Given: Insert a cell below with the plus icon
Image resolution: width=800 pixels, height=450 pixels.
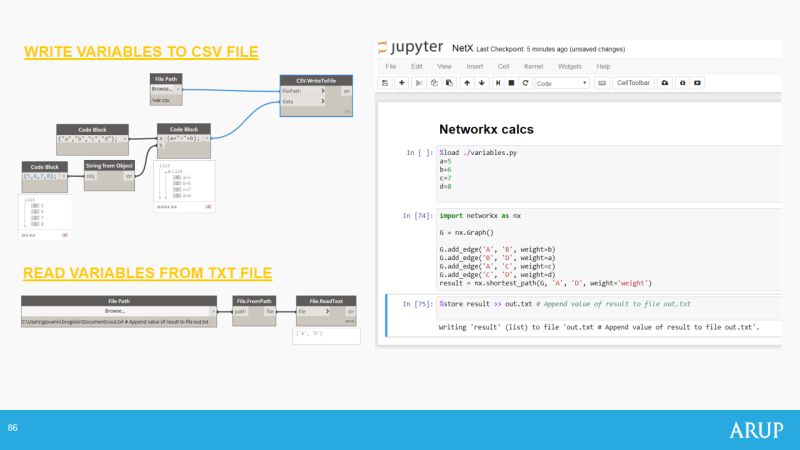Looking at the screenshot, I should [x=402, y=83].
